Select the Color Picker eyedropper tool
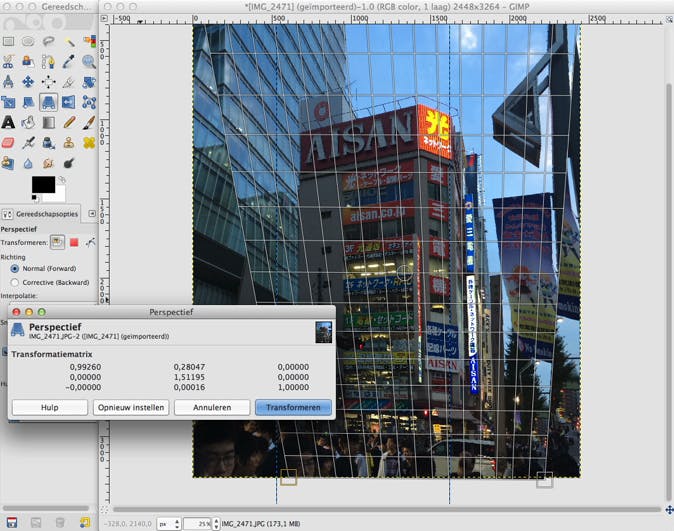 click(x=69, y=61)
